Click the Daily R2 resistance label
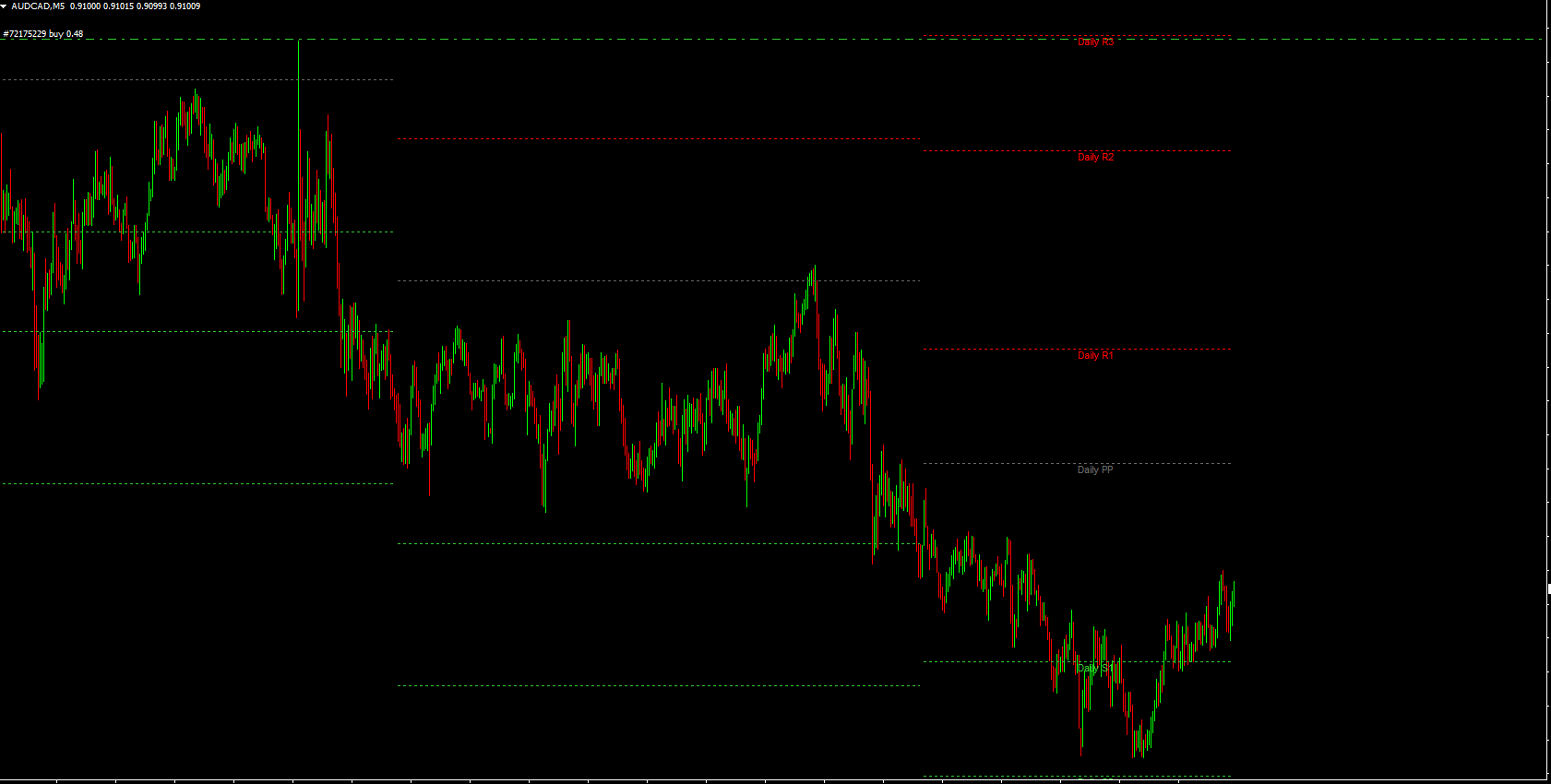The width and height of the screenshot is (1551, 784). coord(1095,158)
